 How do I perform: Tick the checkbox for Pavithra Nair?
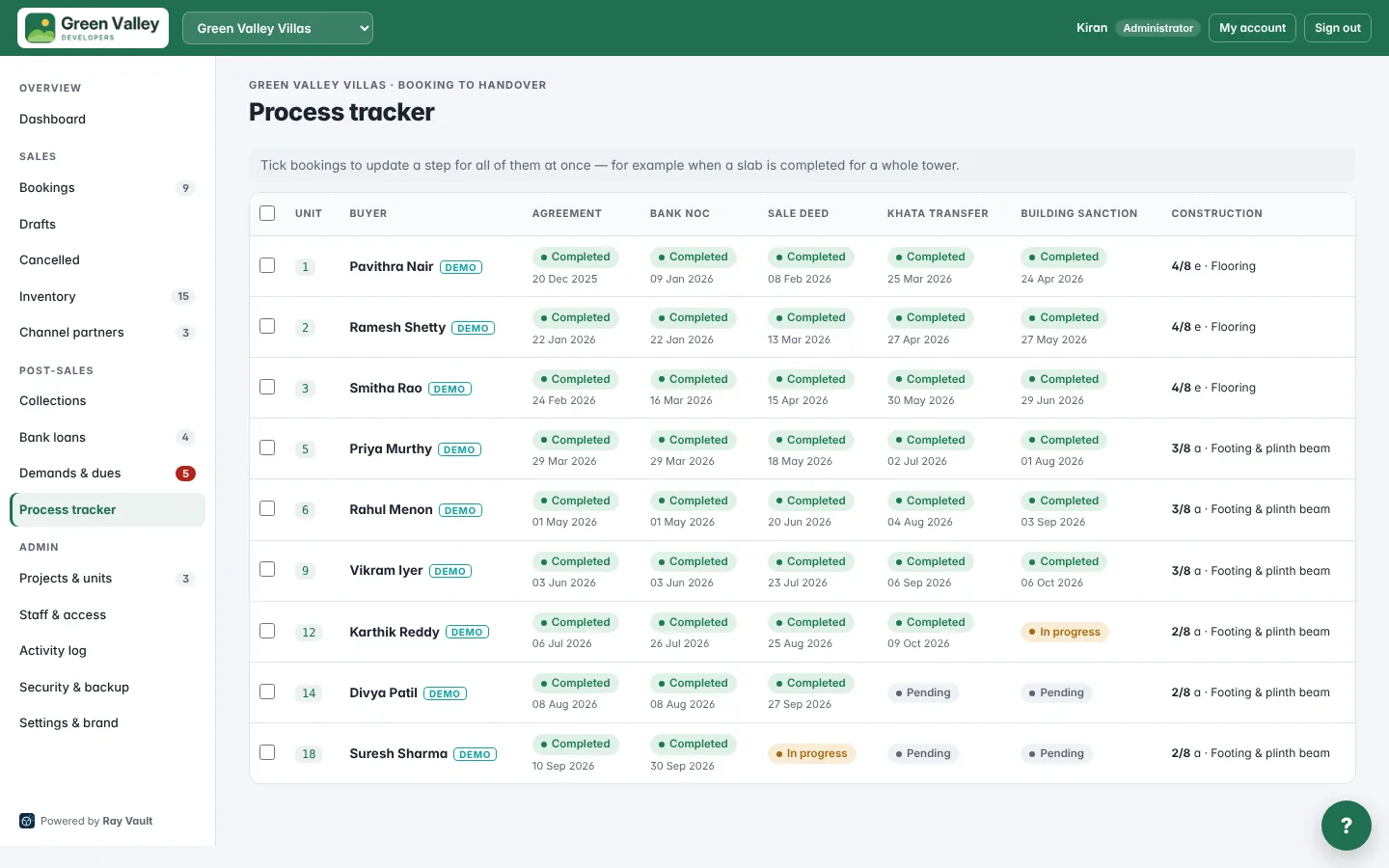267,265
